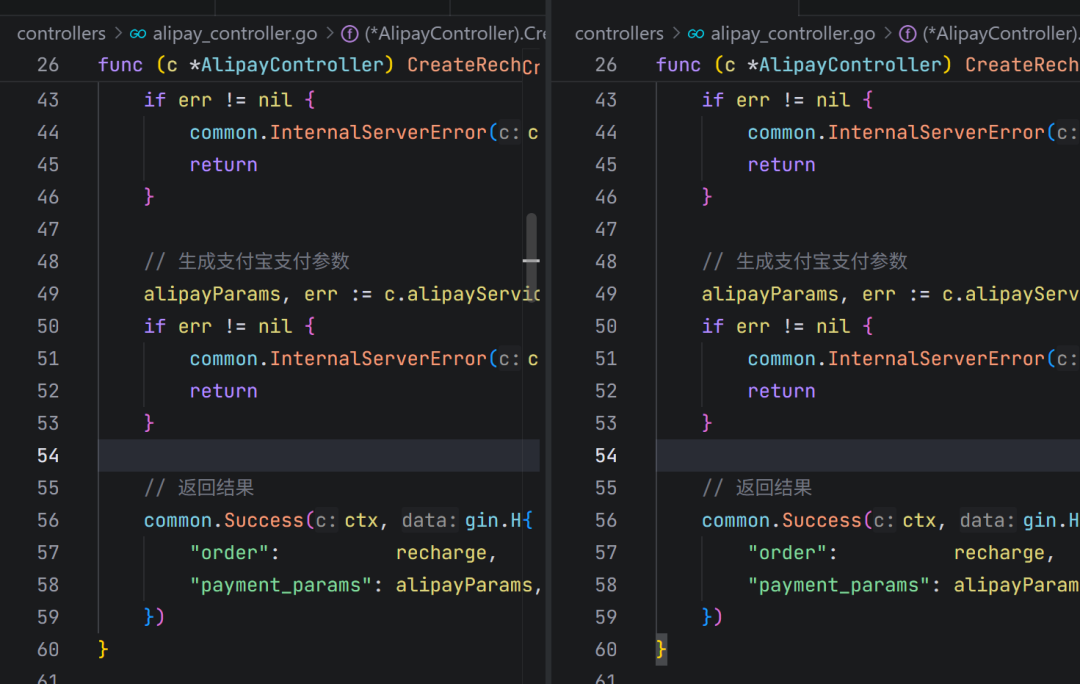1080x684 pixels.
Task: Click InternalServerError on line 44 in left pane
Action: (x=378, y=133)
